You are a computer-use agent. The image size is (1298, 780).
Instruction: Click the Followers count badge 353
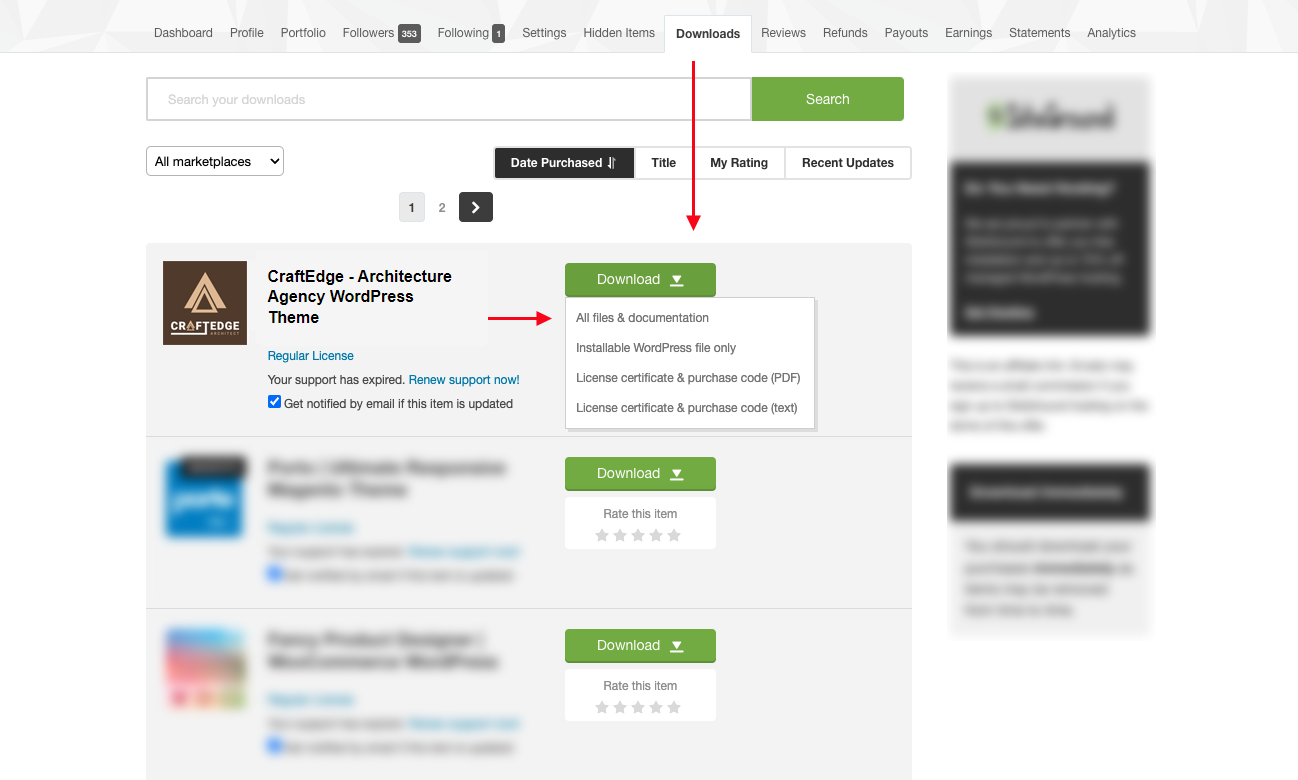(409, 34)
